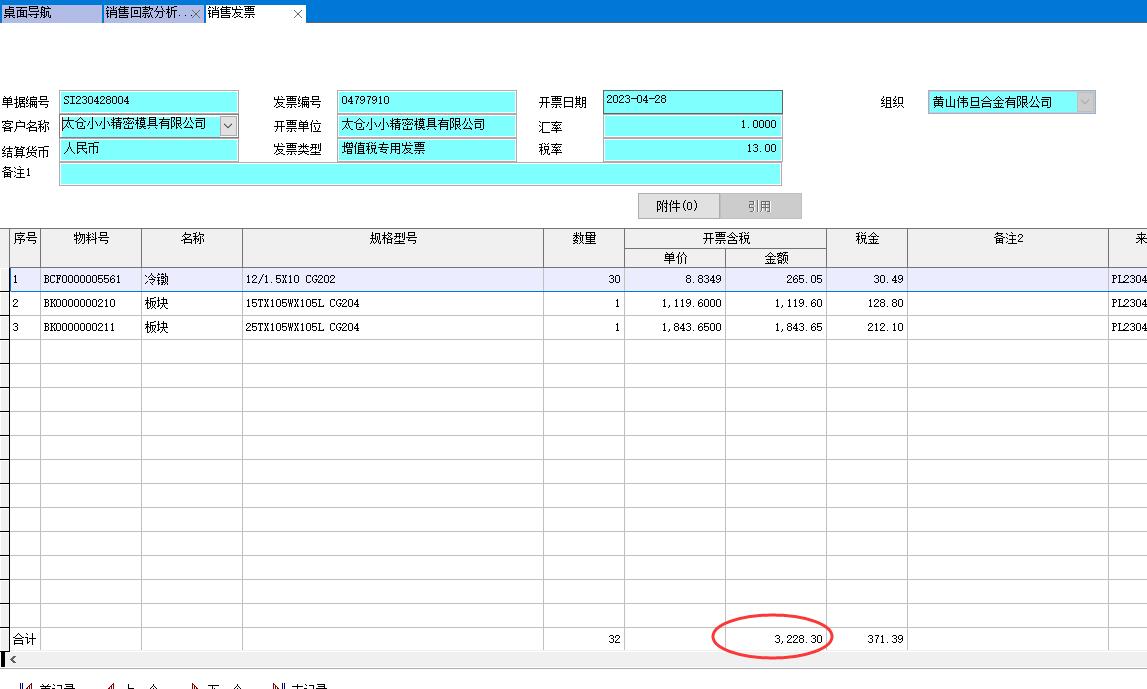The height and width of the screenshot is (689, 1147).
Task: Click the horizontal scrollbar left arrow
Action: pyautogui.click(x=13, y=660)
